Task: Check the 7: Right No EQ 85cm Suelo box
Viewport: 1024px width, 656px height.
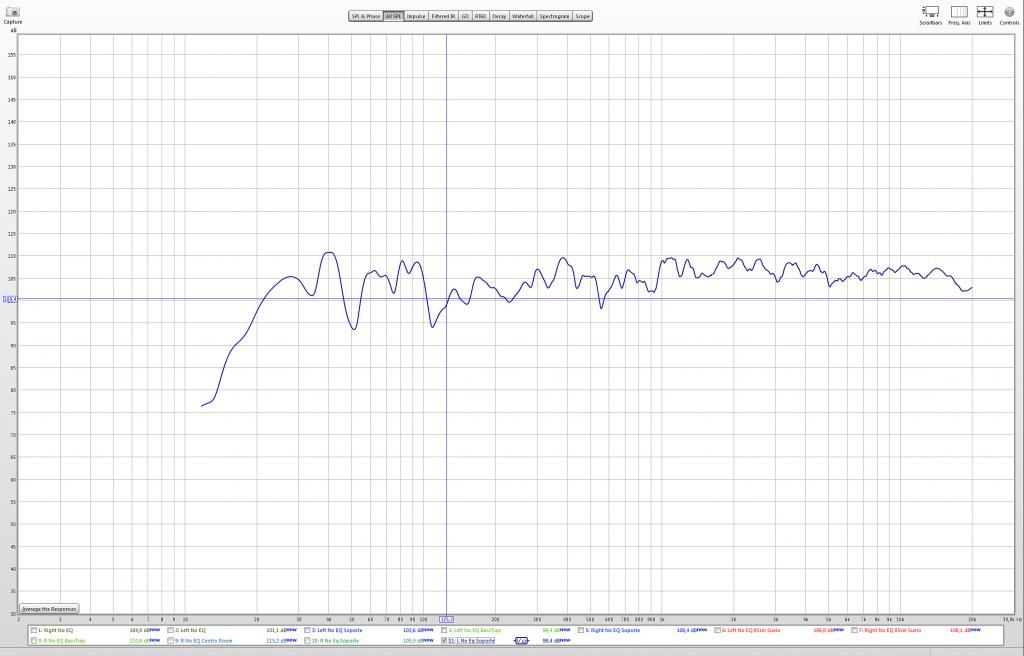Action: [854, 631]
